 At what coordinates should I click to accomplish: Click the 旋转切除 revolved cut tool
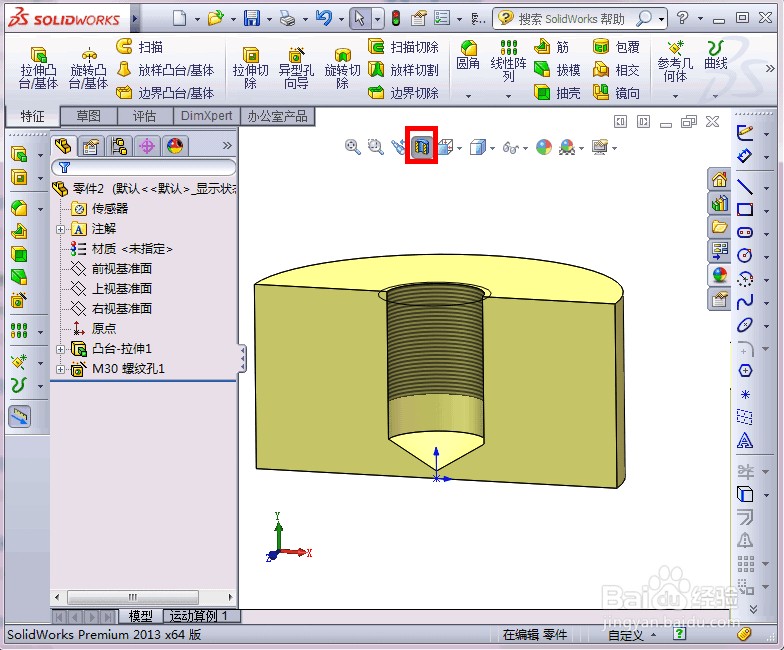(x=342, y=68)
